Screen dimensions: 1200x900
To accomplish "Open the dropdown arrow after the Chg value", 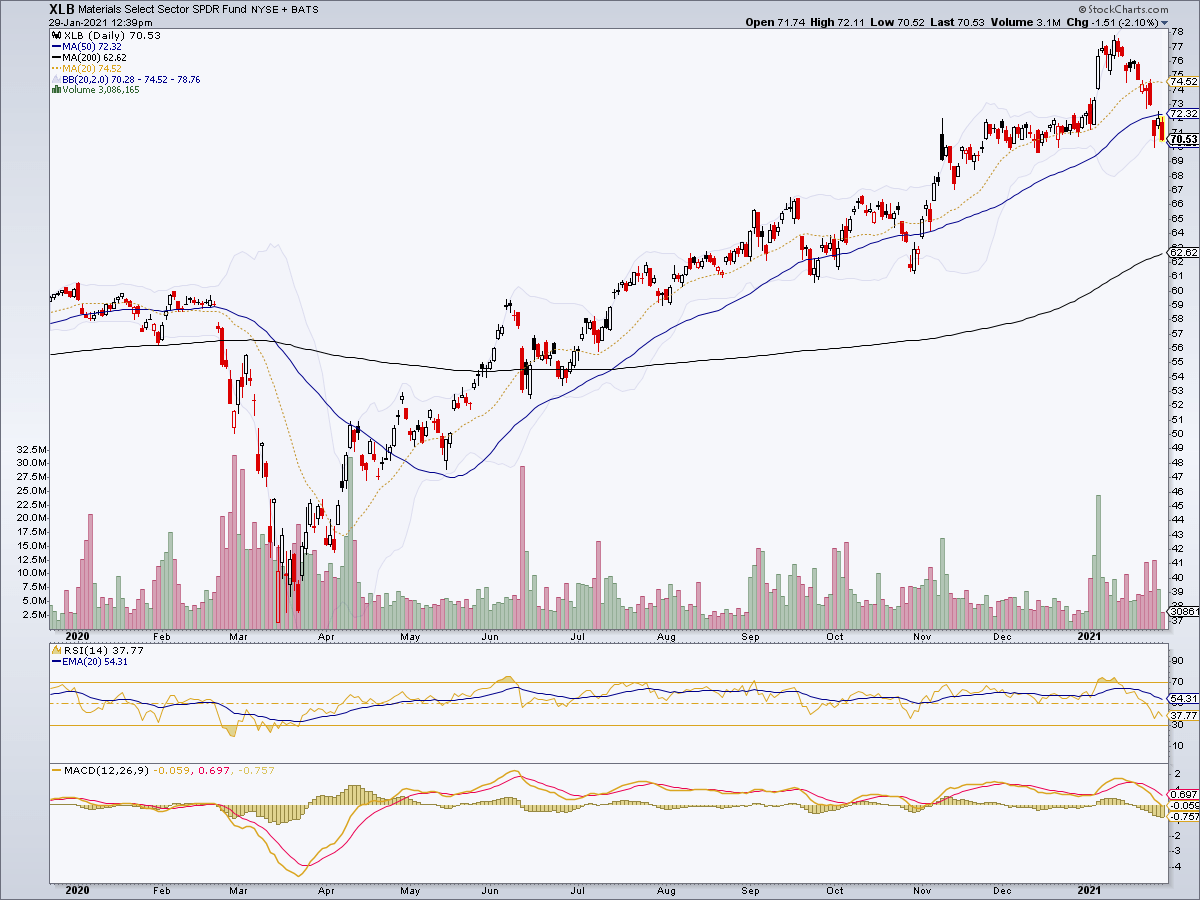I will 1164,22.
